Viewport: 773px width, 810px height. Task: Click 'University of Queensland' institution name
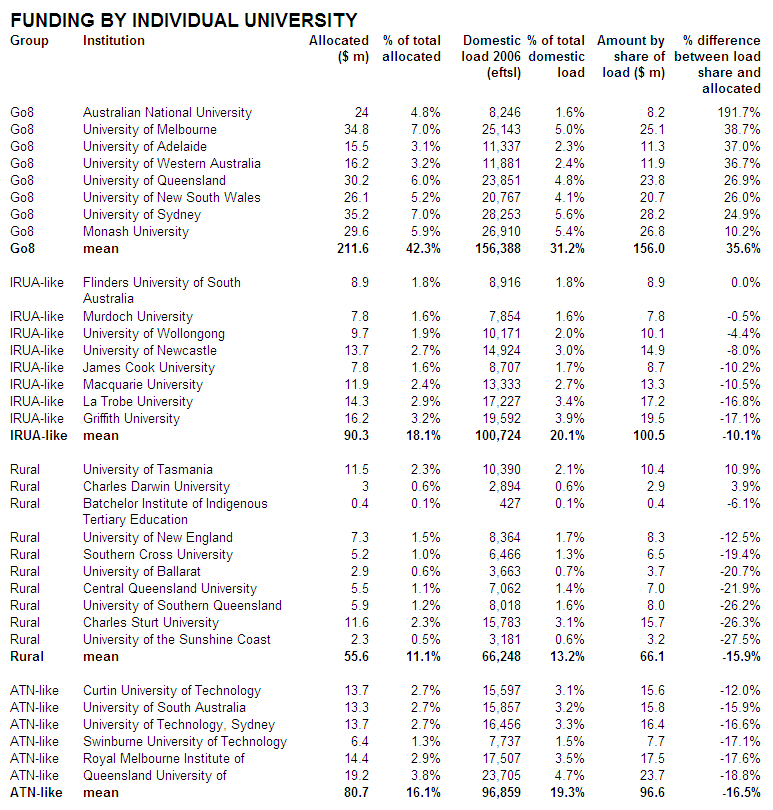coord(154,181)
